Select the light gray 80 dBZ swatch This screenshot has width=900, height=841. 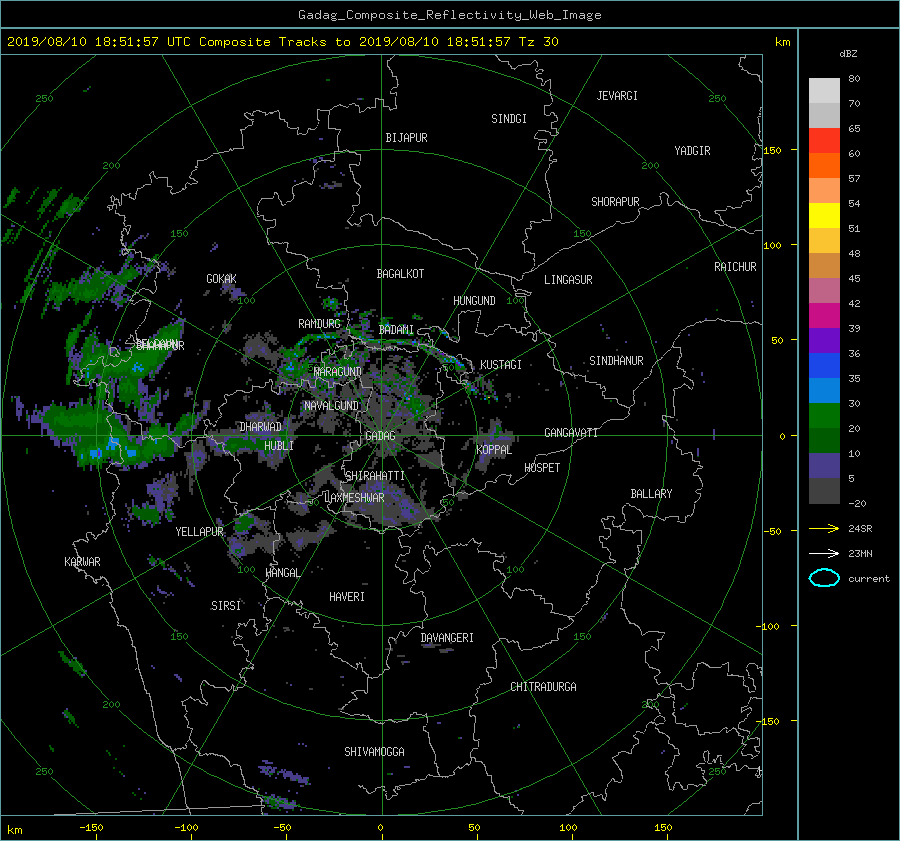tap(824, 90)
